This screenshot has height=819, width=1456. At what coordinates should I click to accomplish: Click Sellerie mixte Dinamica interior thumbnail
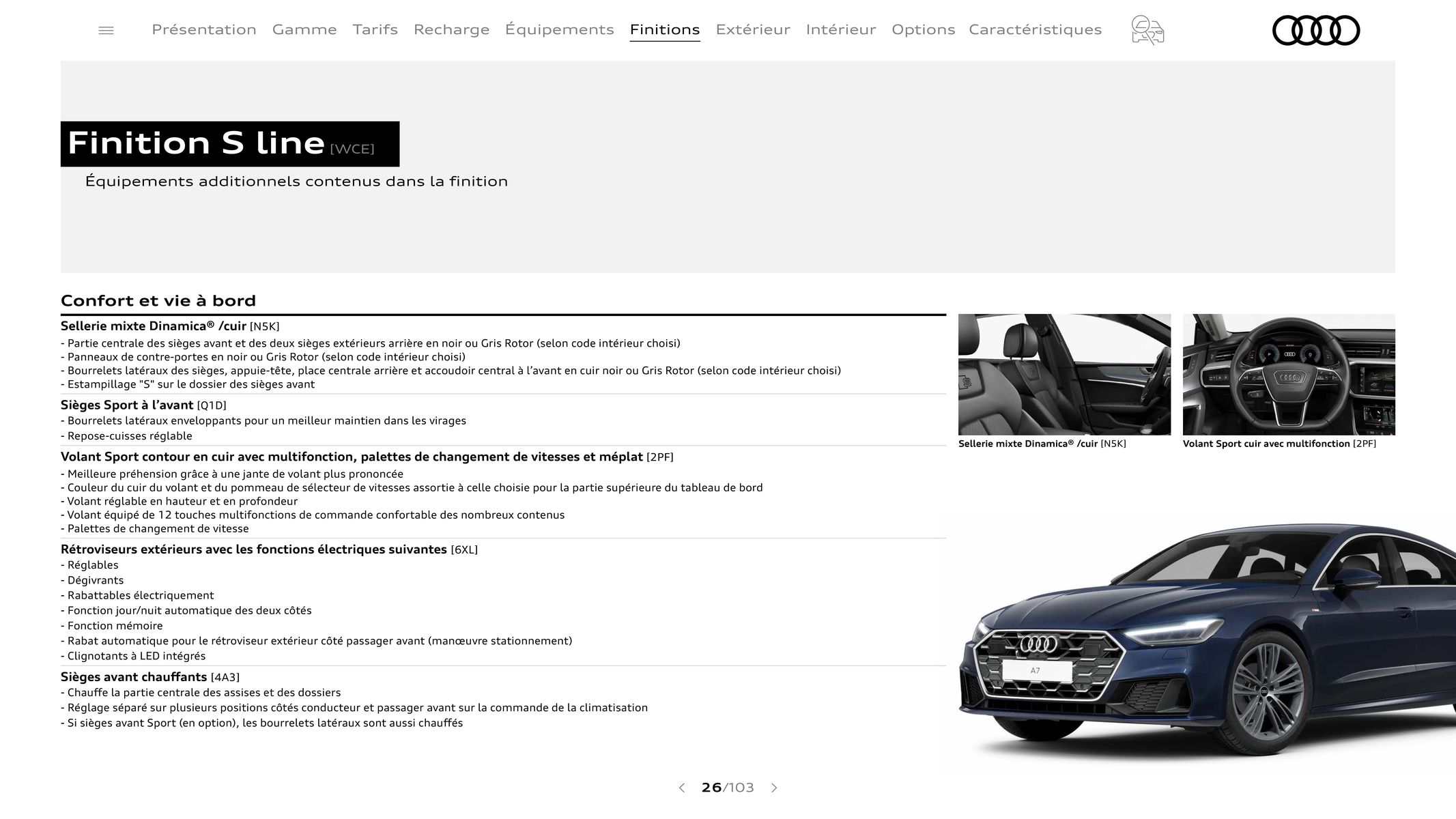pyautogui.click(x=1064, y=375)
